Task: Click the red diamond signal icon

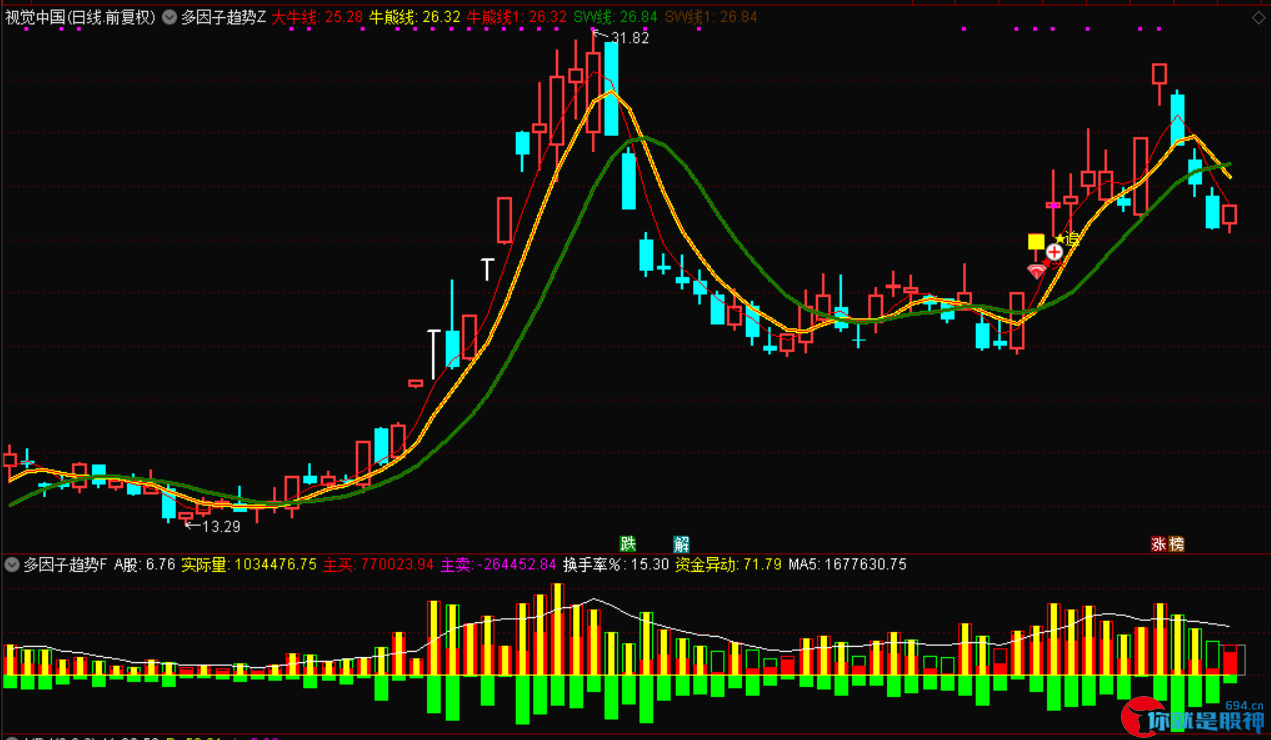Action: 1037,270
